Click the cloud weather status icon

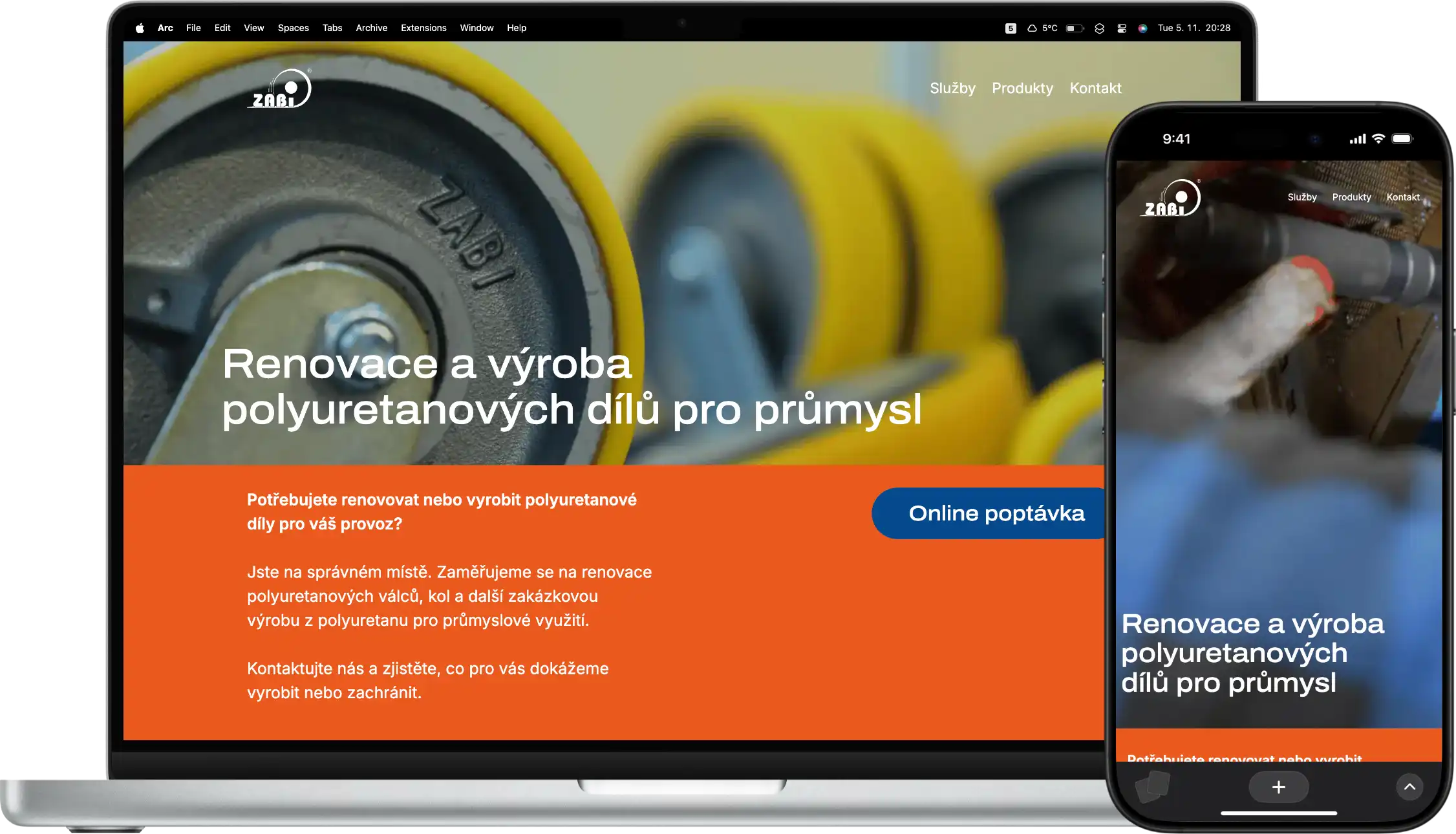1032,28
